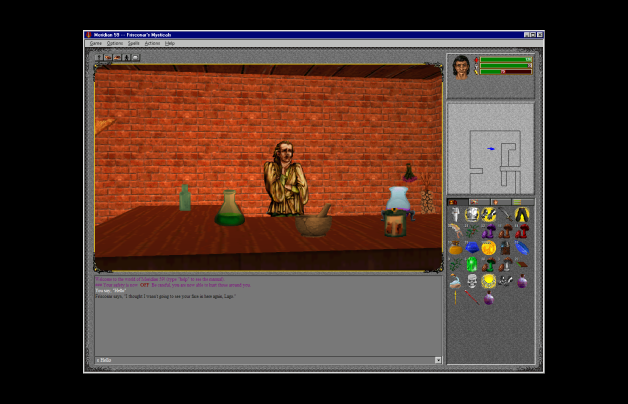Image resolution: width=628 pixels, height=404 pixels.
Task: Click the blue player arrow on minimap
Action: tap(491, 149)
